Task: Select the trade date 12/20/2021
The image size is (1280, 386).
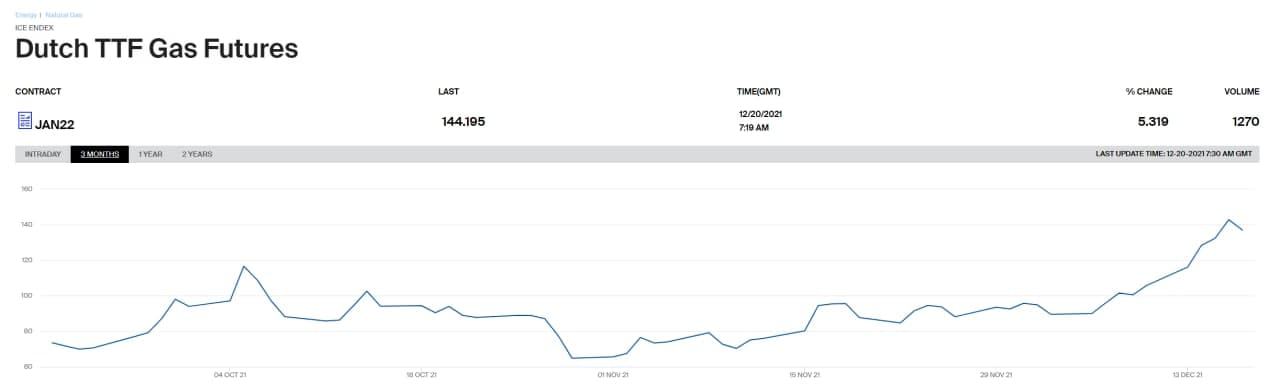Action: coord(760,114)
